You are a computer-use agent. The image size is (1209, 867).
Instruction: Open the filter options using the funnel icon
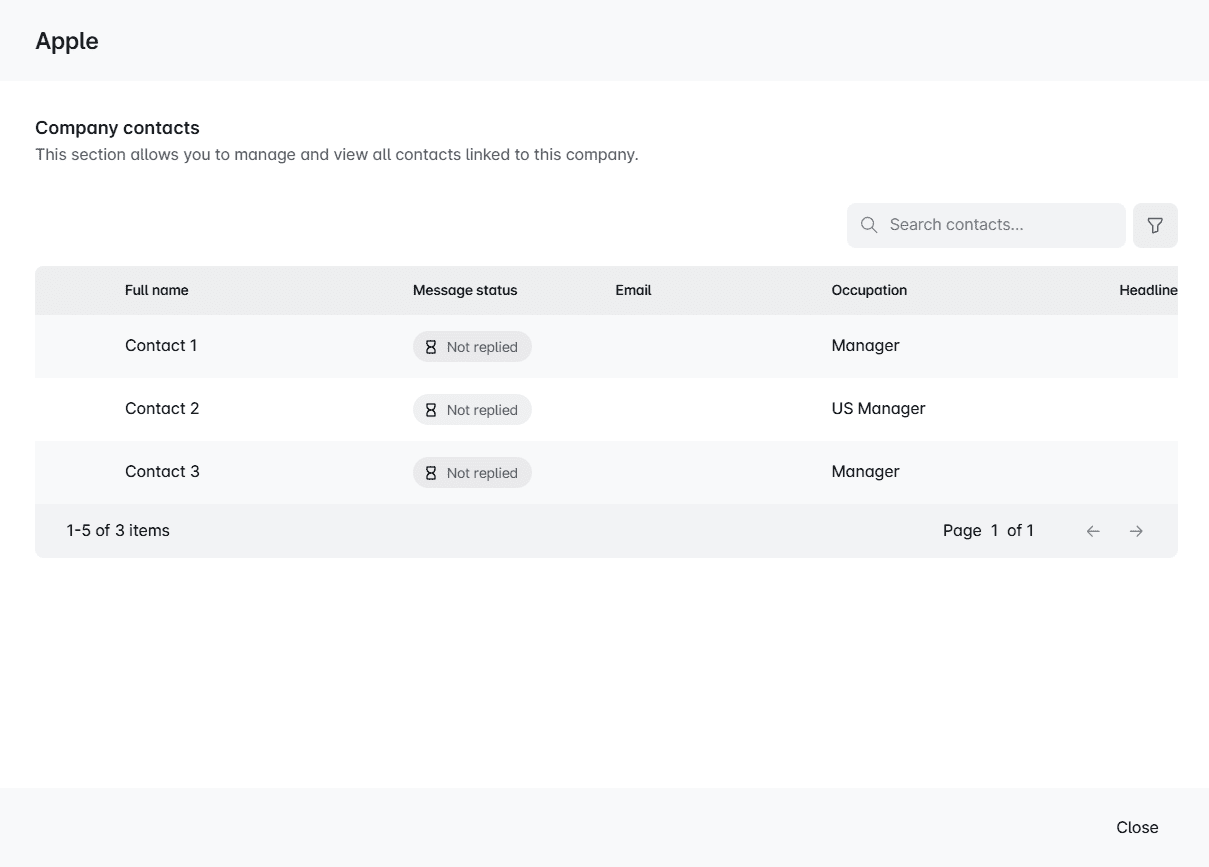tap(1155, 225)
